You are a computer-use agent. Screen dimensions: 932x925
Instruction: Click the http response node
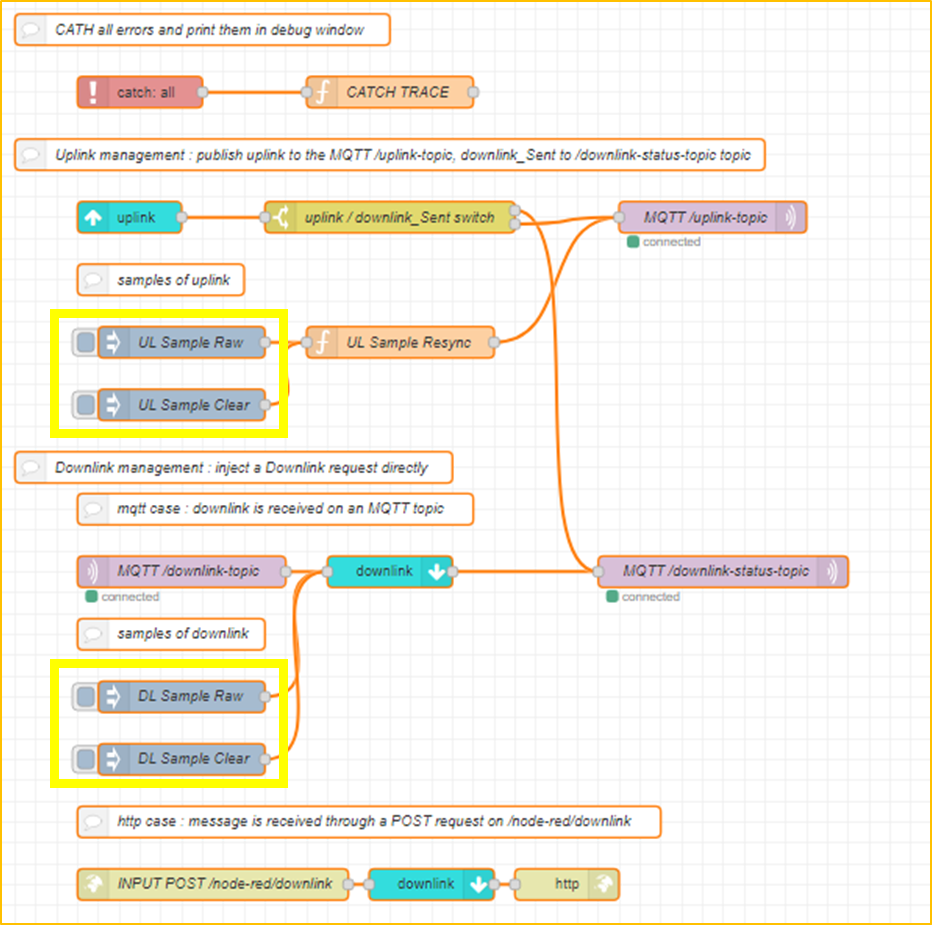[x=566, y=884]
